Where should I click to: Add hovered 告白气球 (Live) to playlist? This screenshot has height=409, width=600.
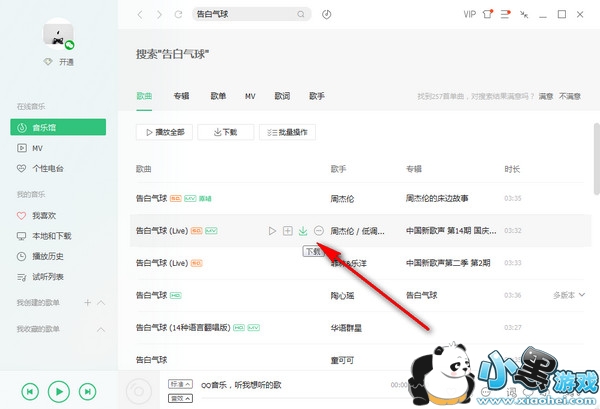tap(288, 231)
